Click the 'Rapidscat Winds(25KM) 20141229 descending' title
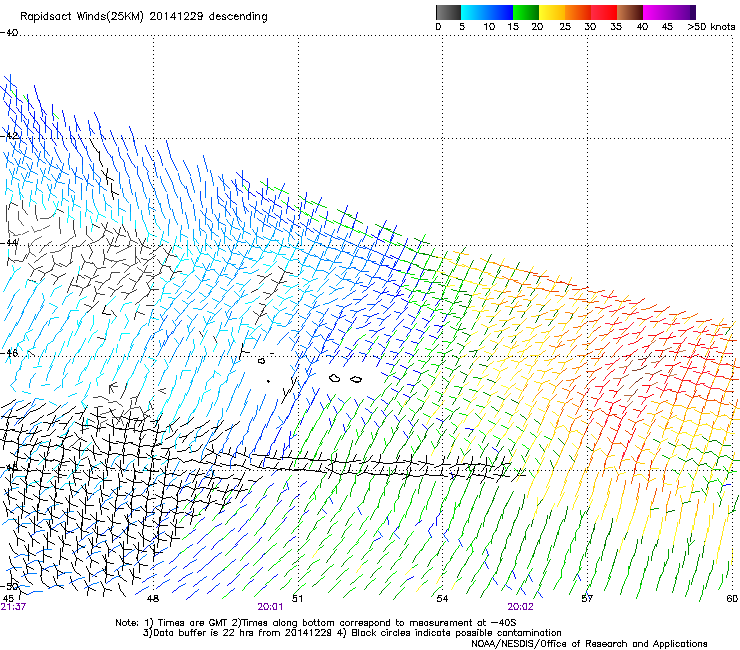This screenshot has height=650, width=740. tap(143, 17)
